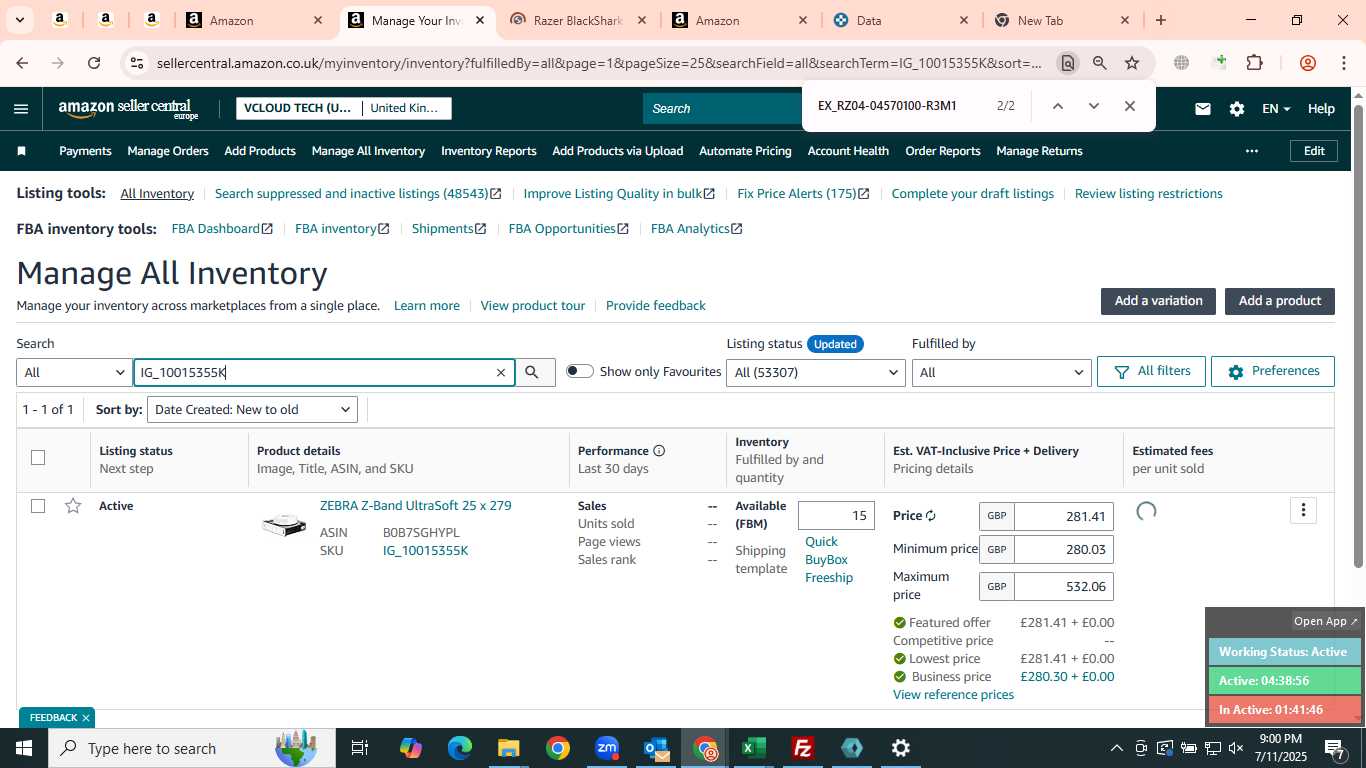This screenshot has height=768, width=1366.
Task: Toggle Show only Favourites switch
Action: (x=579, y=371)
